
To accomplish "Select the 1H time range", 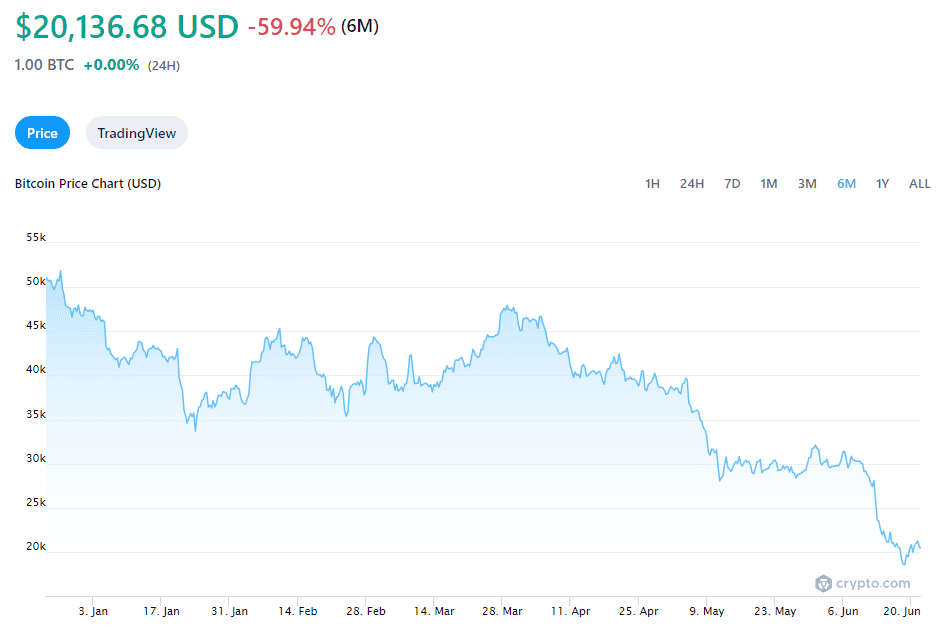I will click(652, 183).
